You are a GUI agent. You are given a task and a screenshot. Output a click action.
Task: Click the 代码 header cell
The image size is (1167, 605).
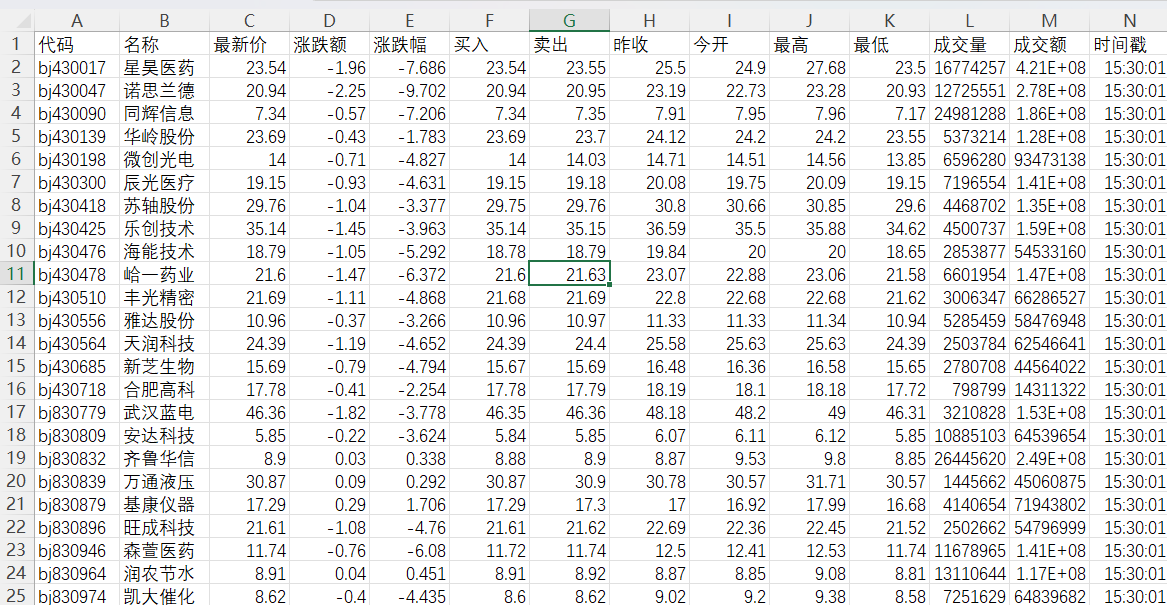tap(77, 45)
